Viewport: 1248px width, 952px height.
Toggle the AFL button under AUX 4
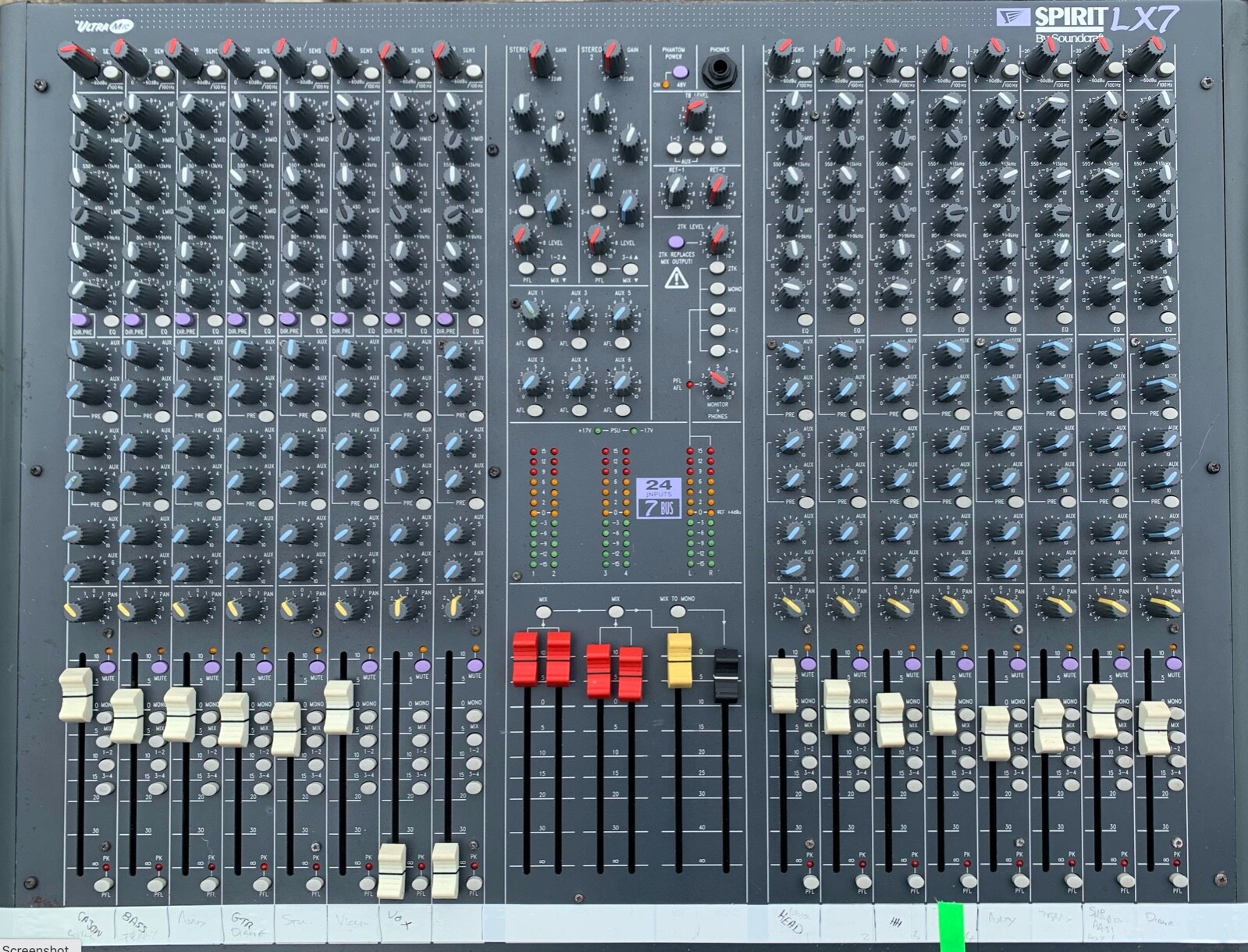pyautogui.click(x=578, y=410)
